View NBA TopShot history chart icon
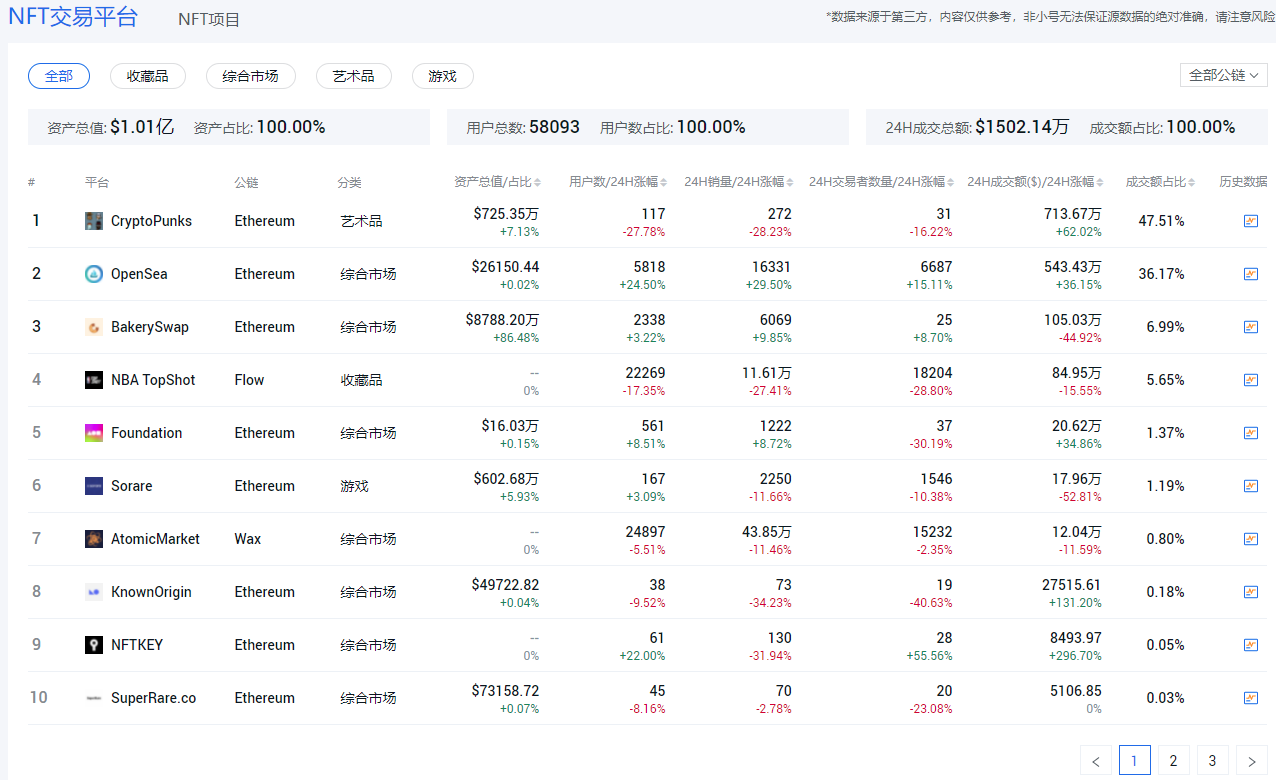The width and height of the screenshot is (1276, 780). coord(1250,380)
